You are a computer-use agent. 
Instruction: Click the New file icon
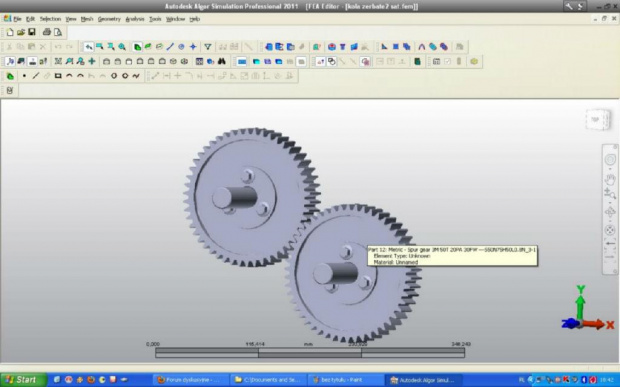click(x=10, y=32)
